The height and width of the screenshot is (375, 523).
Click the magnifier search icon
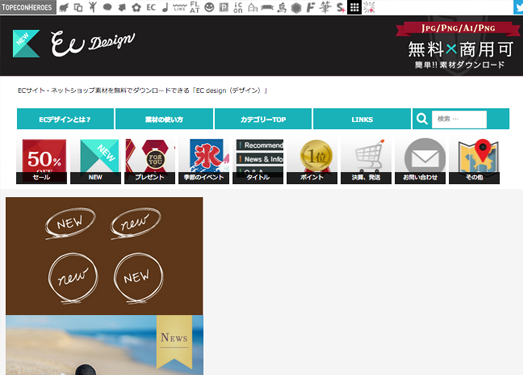422,119
